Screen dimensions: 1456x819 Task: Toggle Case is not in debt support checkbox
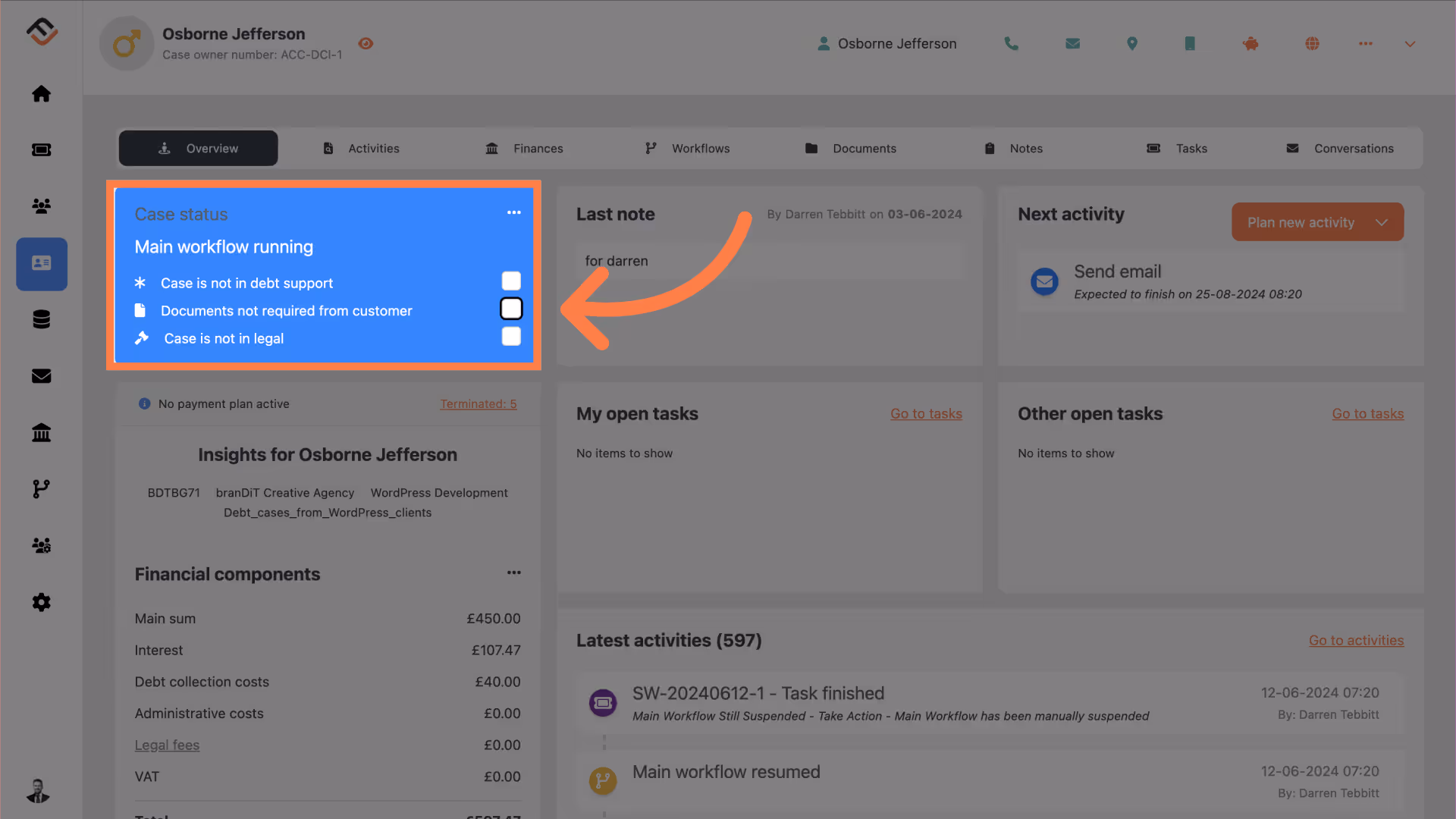pyautogui.click(x=511, y=281)
